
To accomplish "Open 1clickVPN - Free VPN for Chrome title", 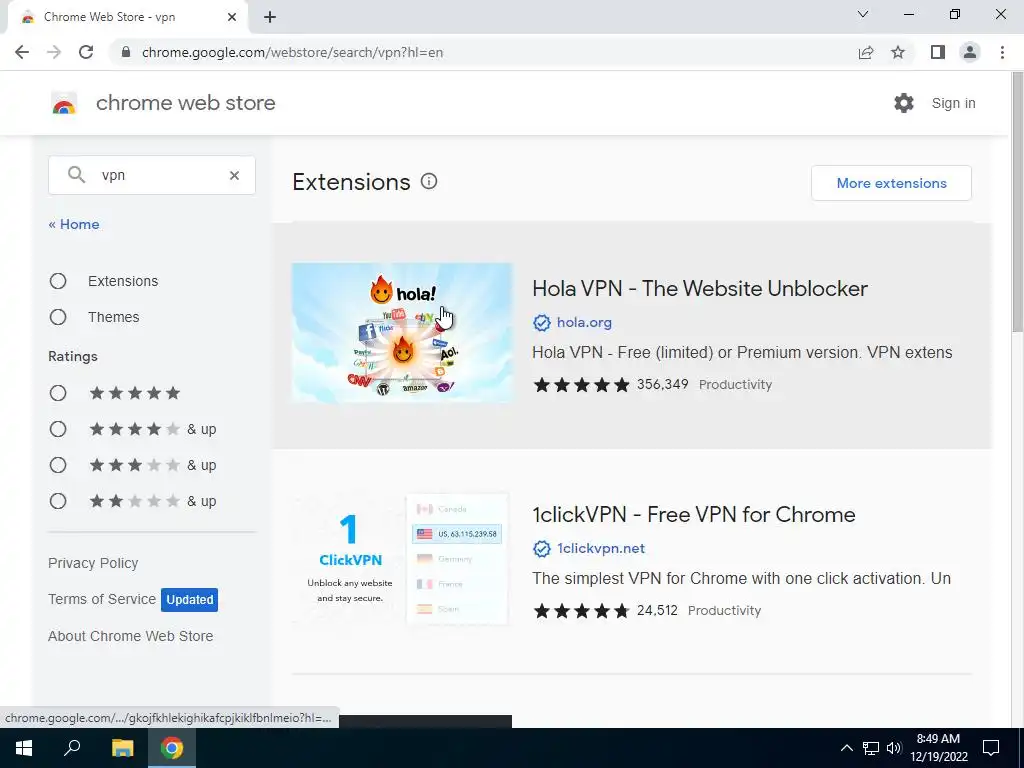I will (x=694, y=515).
